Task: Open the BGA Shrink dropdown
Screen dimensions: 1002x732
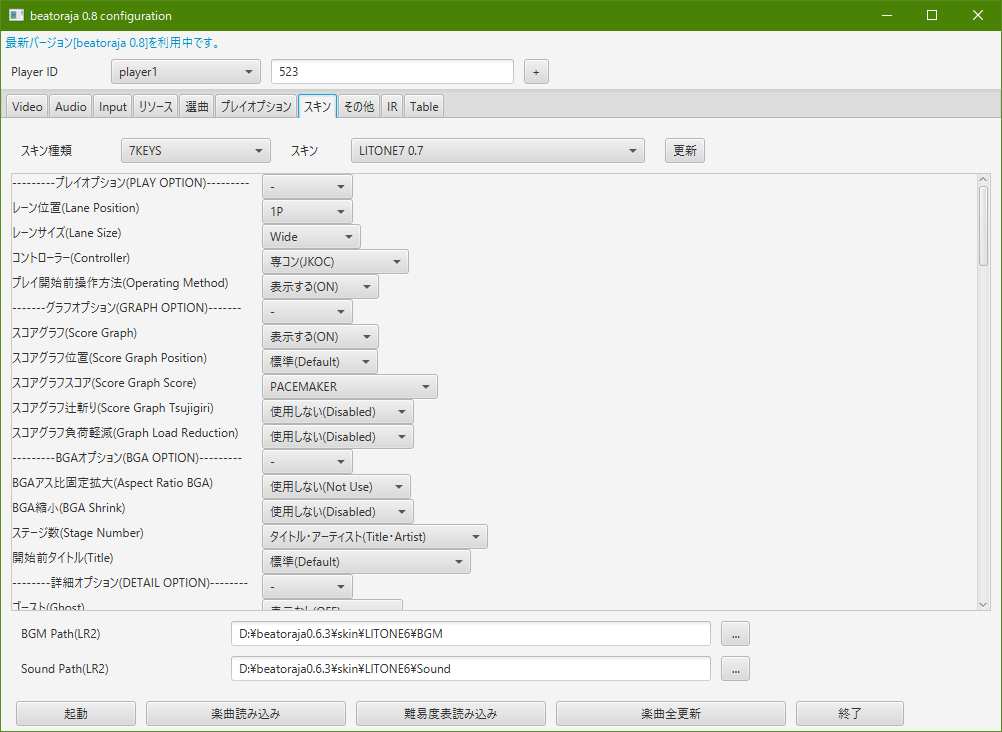Action: pyautogui.click(x=338, y=511)
